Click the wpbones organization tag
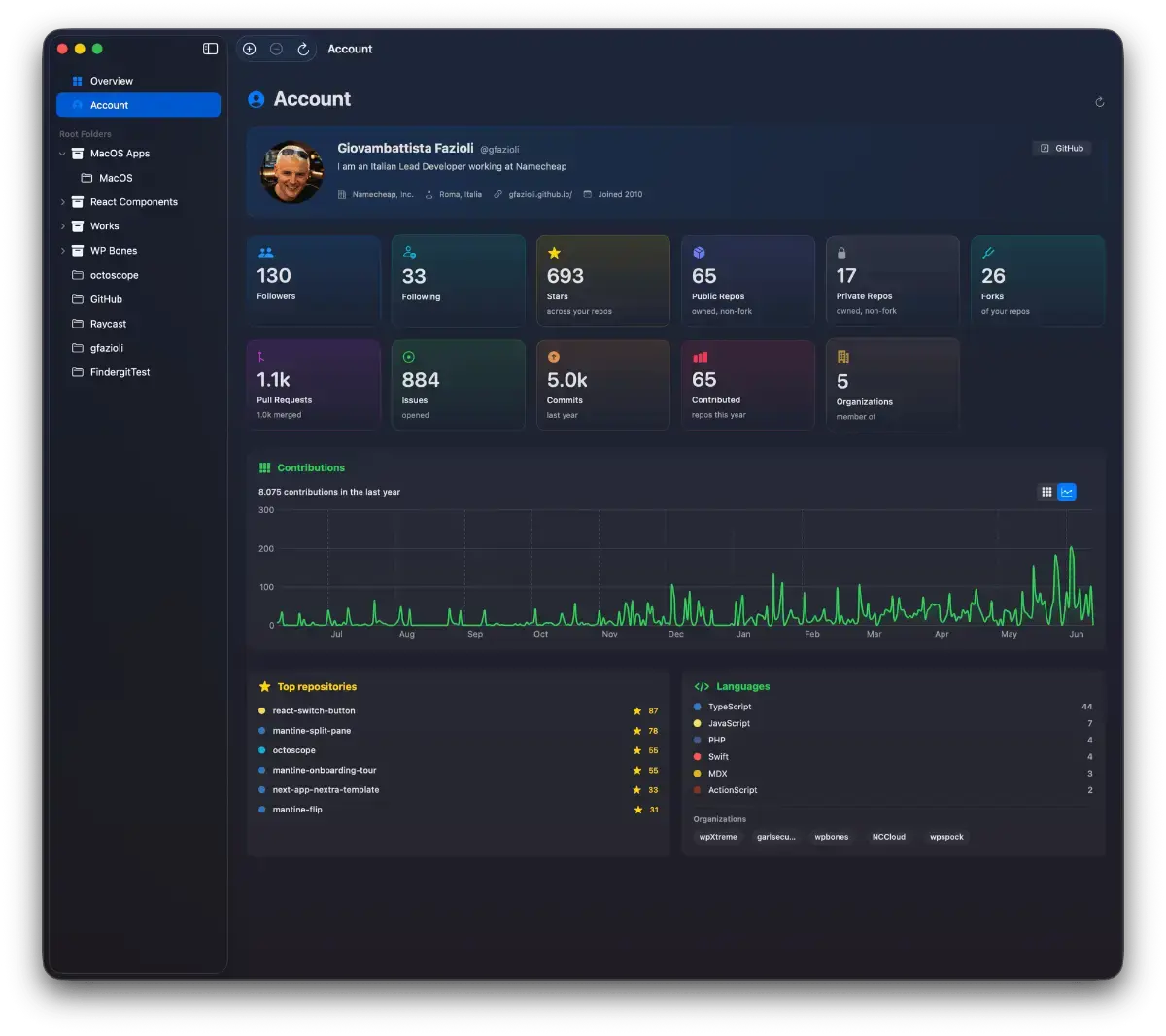 coord(832,837)
